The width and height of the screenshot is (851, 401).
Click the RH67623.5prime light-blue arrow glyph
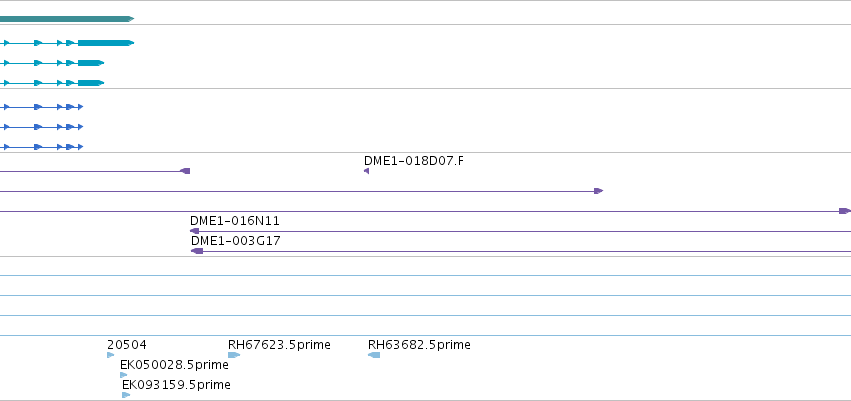[x=234, y=355]
